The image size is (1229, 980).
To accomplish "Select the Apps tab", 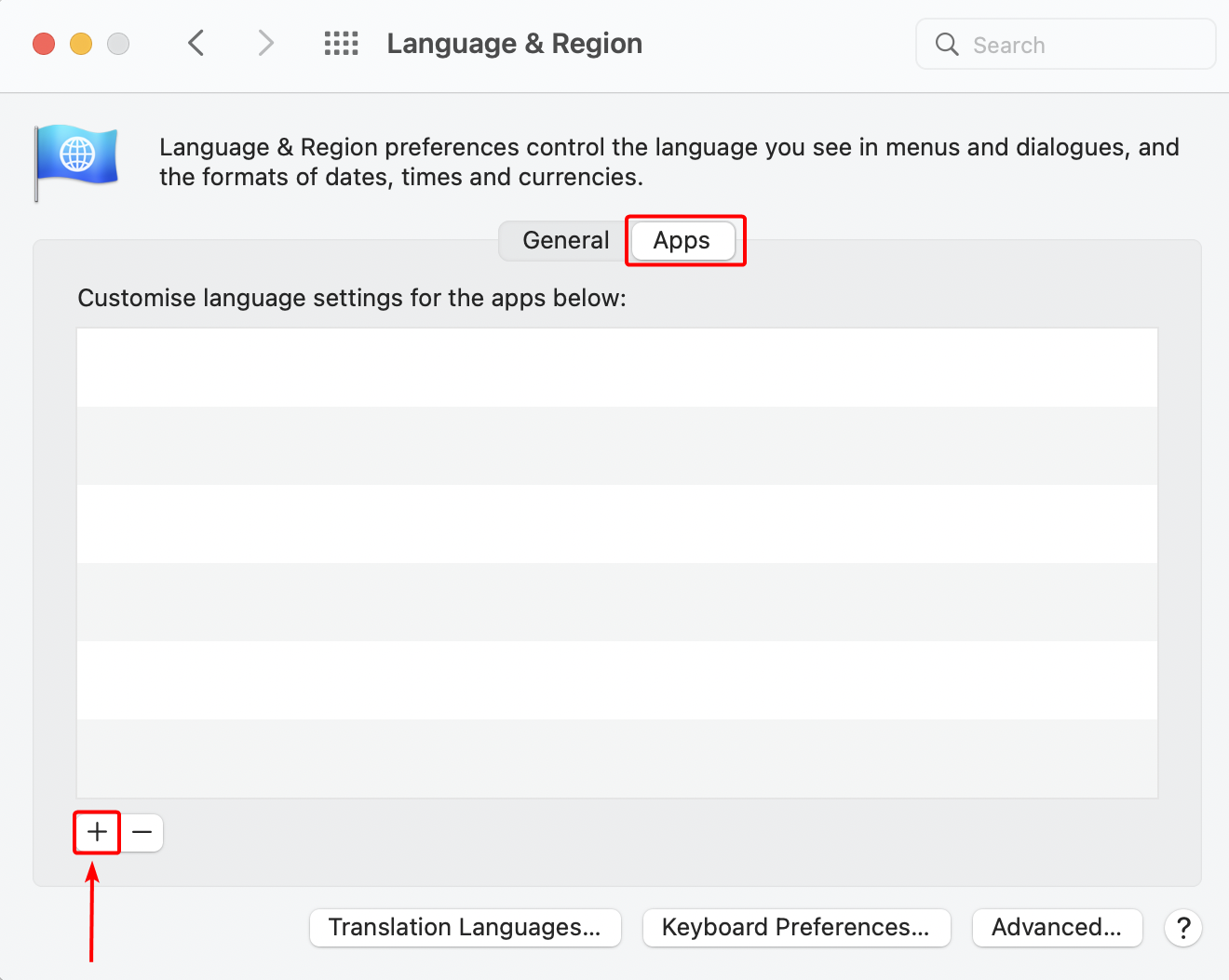I will point(682,240).
